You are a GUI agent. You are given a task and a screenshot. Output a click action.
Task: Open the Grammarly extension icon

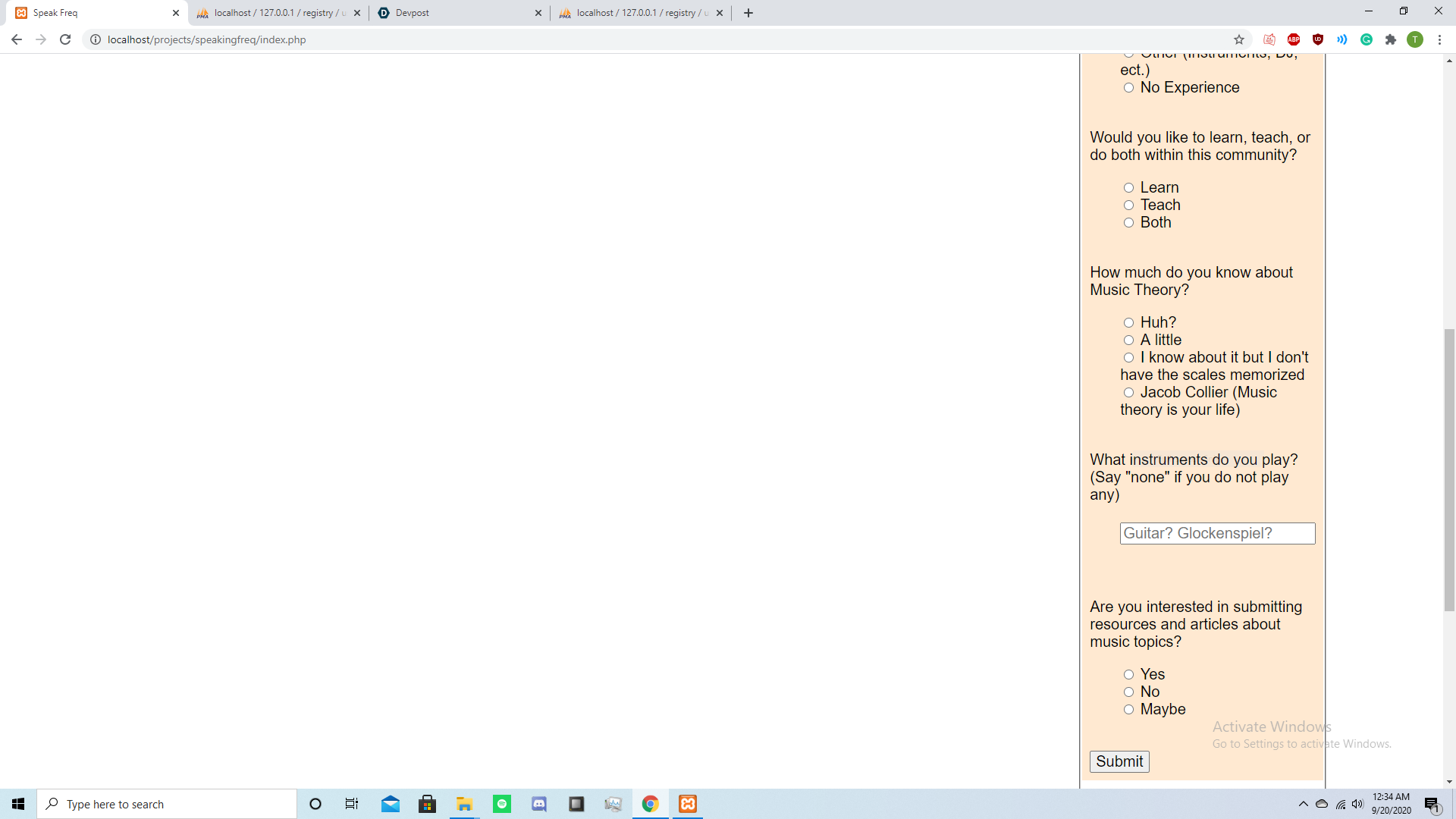(x=1367, y=39)
